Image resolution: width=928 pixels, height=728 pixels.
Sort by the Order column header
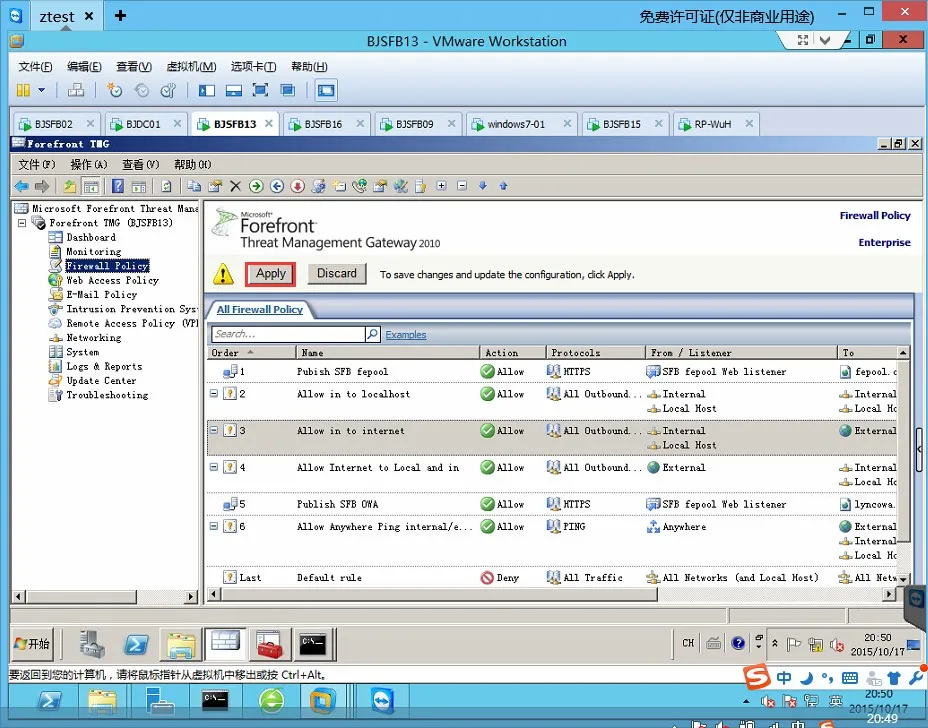click(x=251, y=353)
